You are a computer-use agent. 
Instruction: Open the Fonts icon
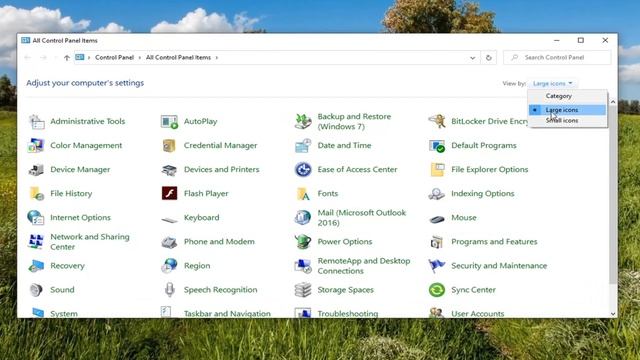303,194
